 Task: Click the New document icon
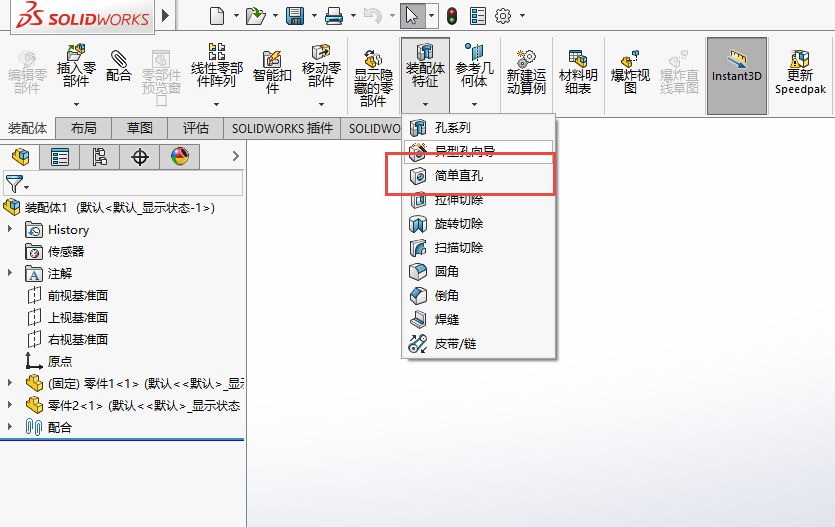coord(217,16)
